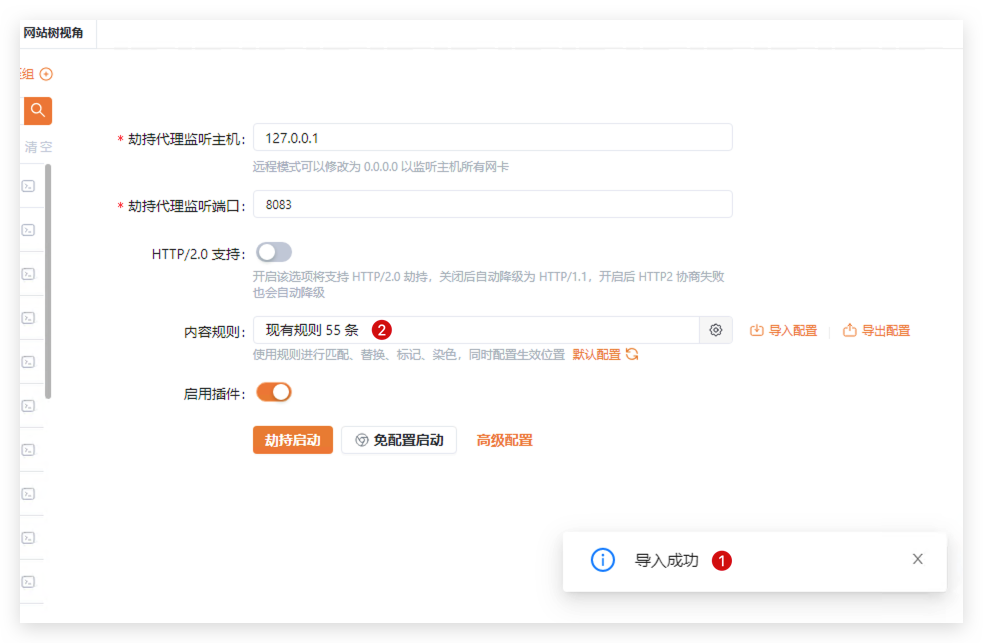Click the 现有规则 55 条 rules field
This screenshot has height=643, width=983.
[475, 330]
